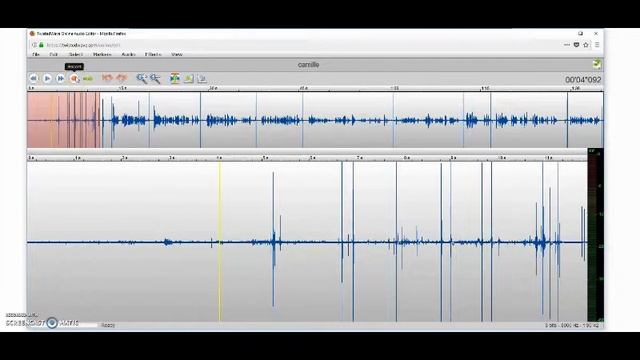Open the Markers menu
640x360 pixels.
102,54
